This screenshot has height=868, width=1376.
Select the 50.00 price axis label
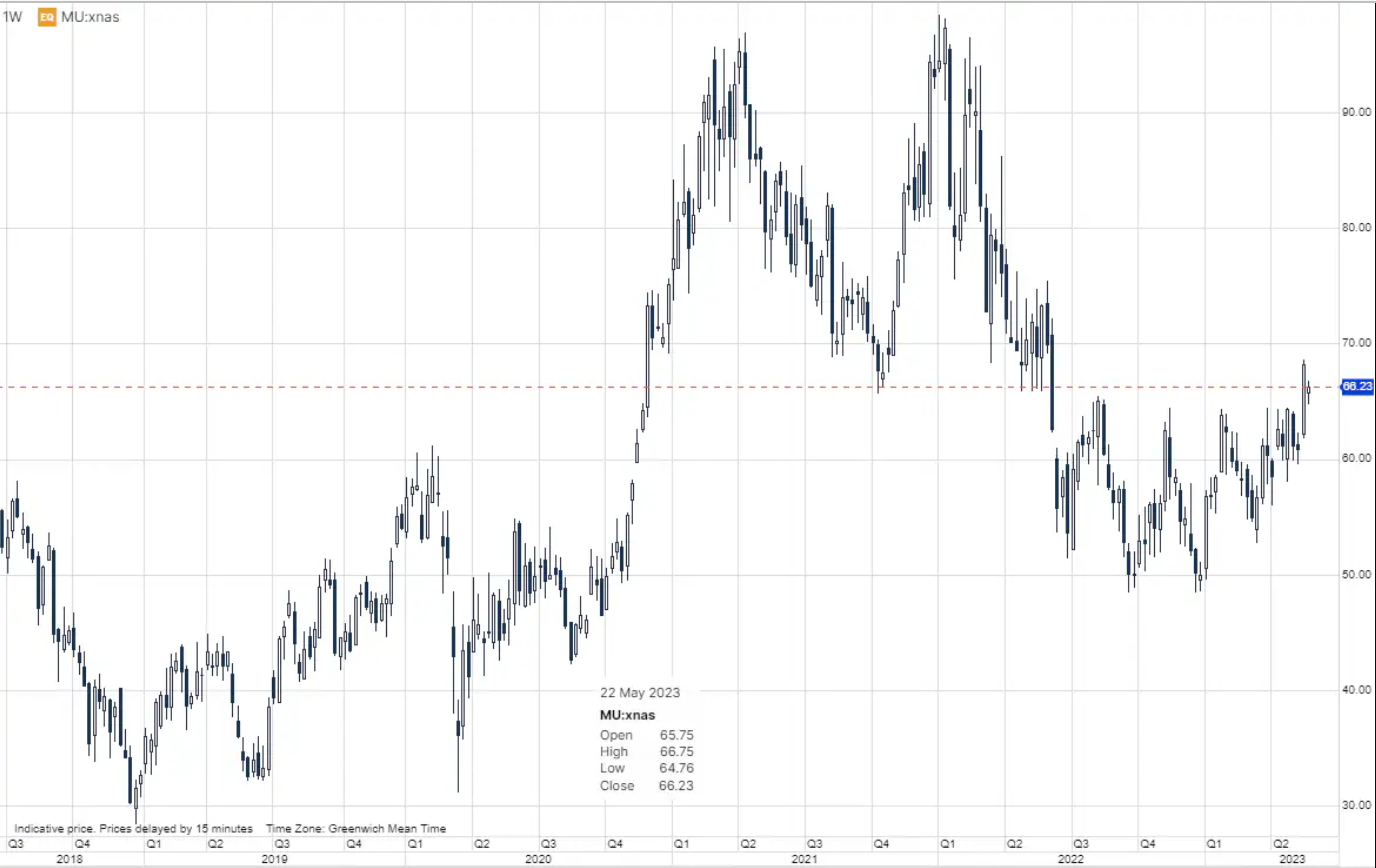click(1356, 575)
